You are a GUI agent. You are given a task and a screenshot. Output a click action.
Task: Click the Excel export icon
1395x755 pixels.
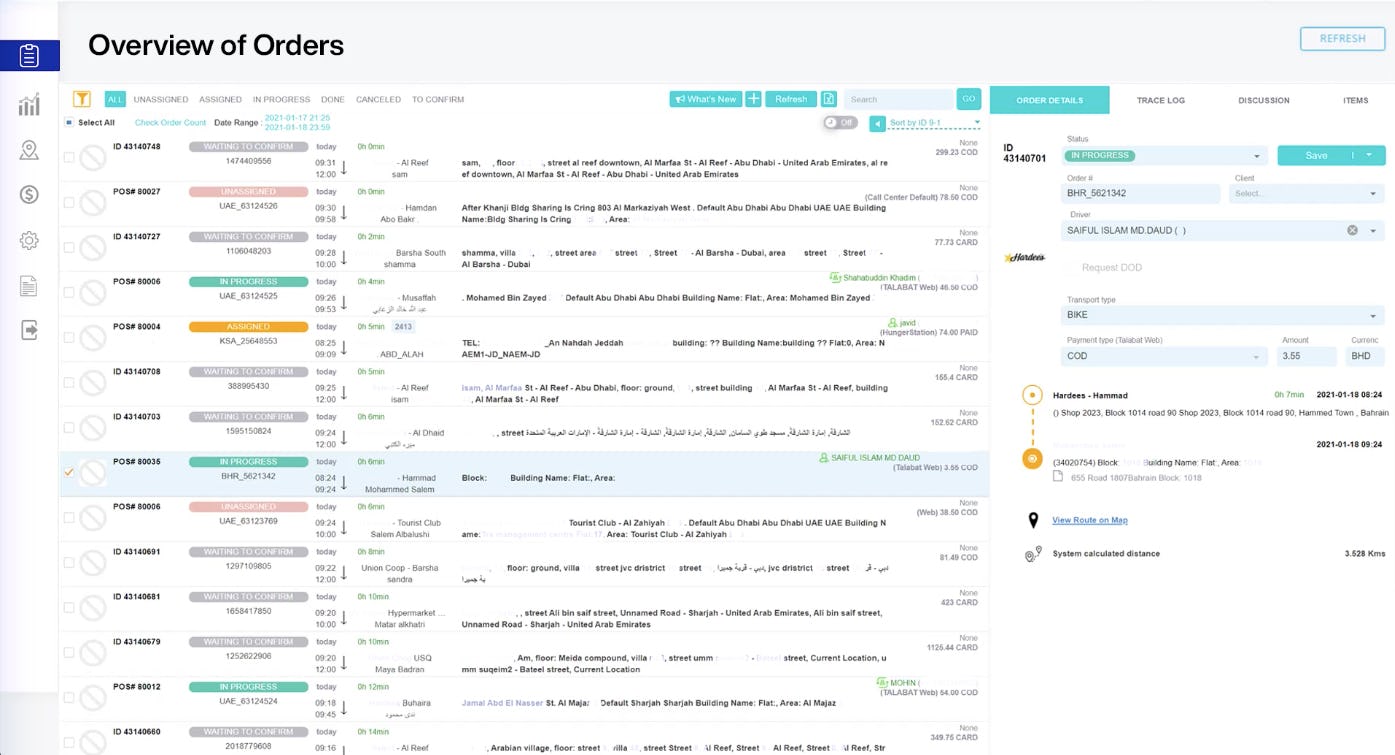828,99
